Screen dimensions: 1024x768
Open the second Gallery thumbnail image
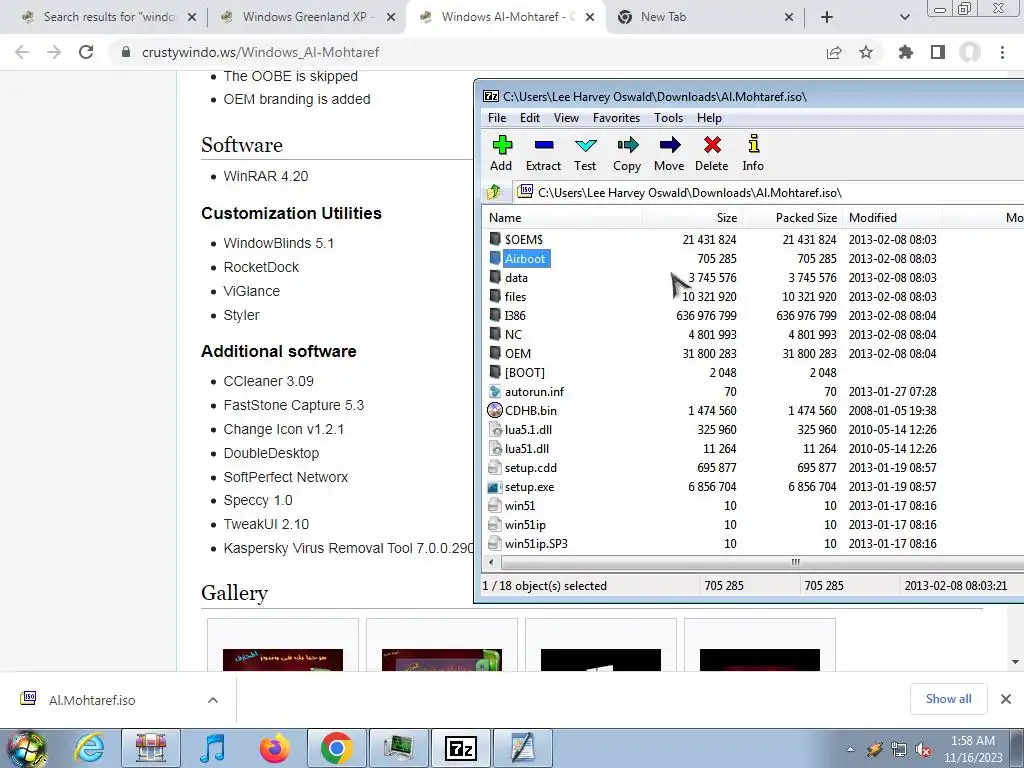(442, 659)
